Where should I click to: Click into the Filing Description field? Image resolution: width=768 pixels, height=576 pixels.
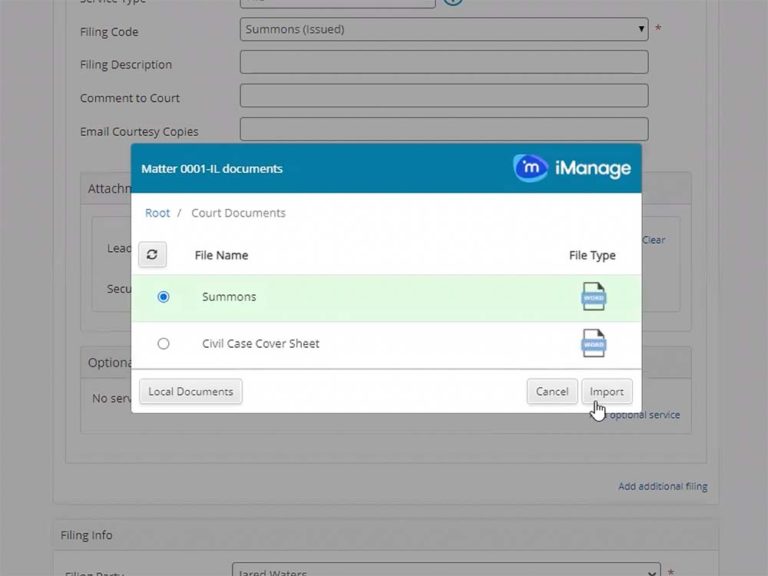[444, 62]
